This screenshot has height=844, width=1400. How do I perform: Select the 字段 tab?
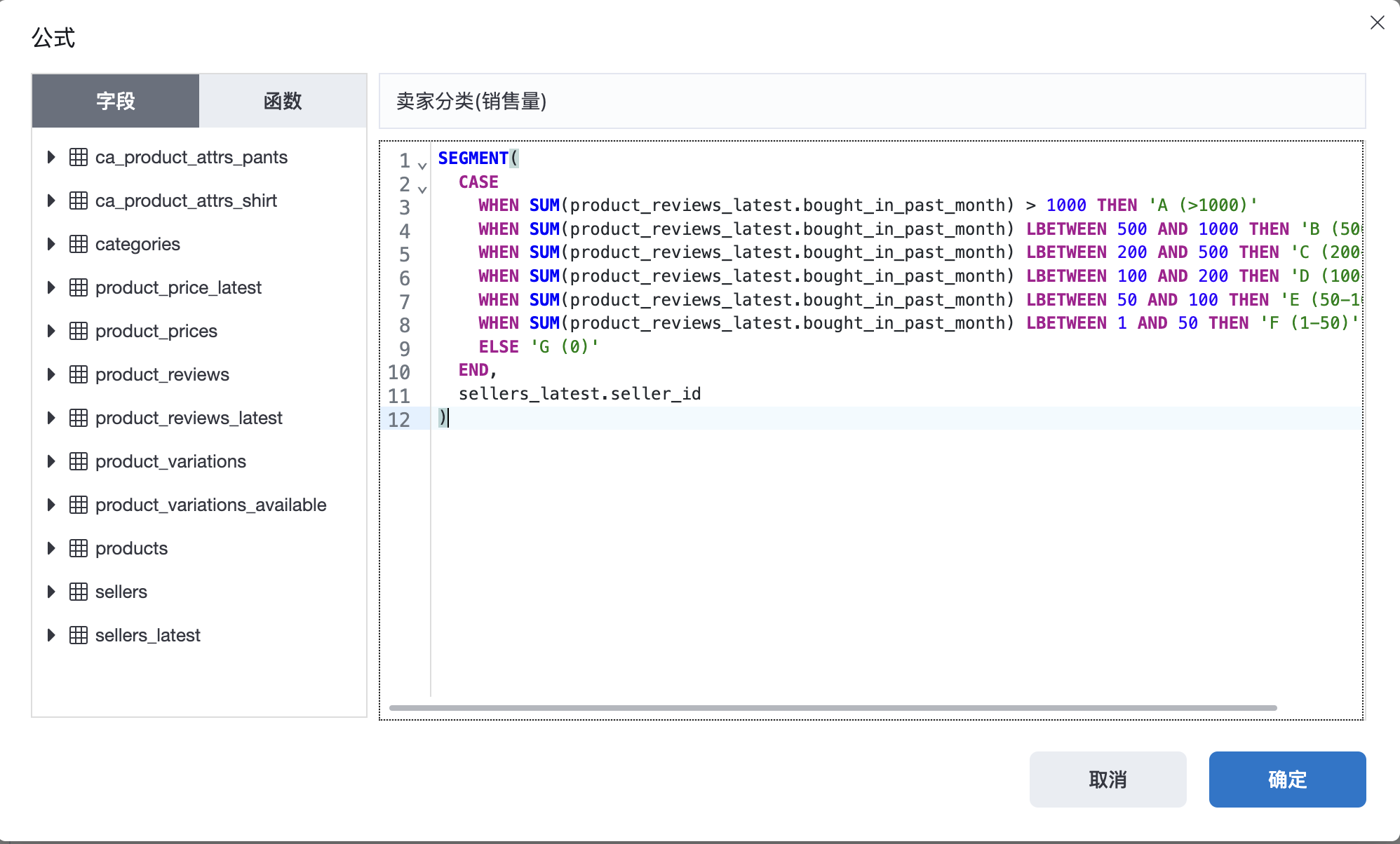click(116, 101)
